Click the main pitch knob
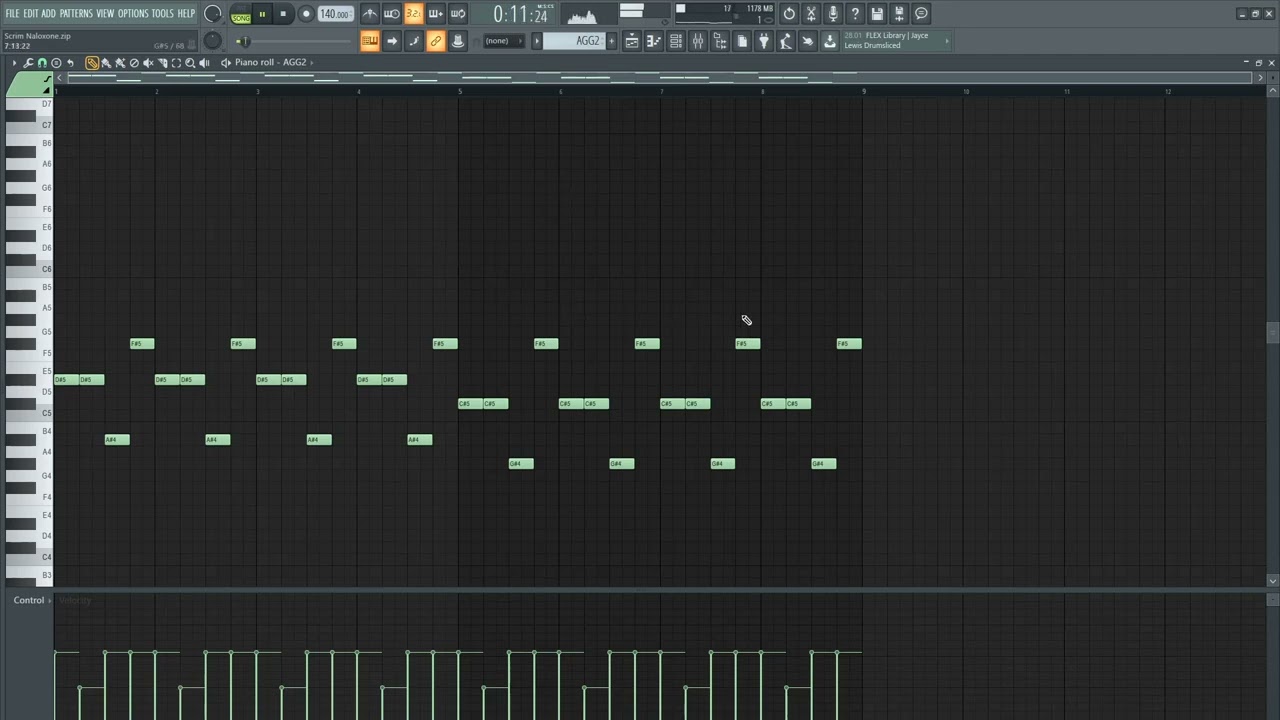 (212, 41)
